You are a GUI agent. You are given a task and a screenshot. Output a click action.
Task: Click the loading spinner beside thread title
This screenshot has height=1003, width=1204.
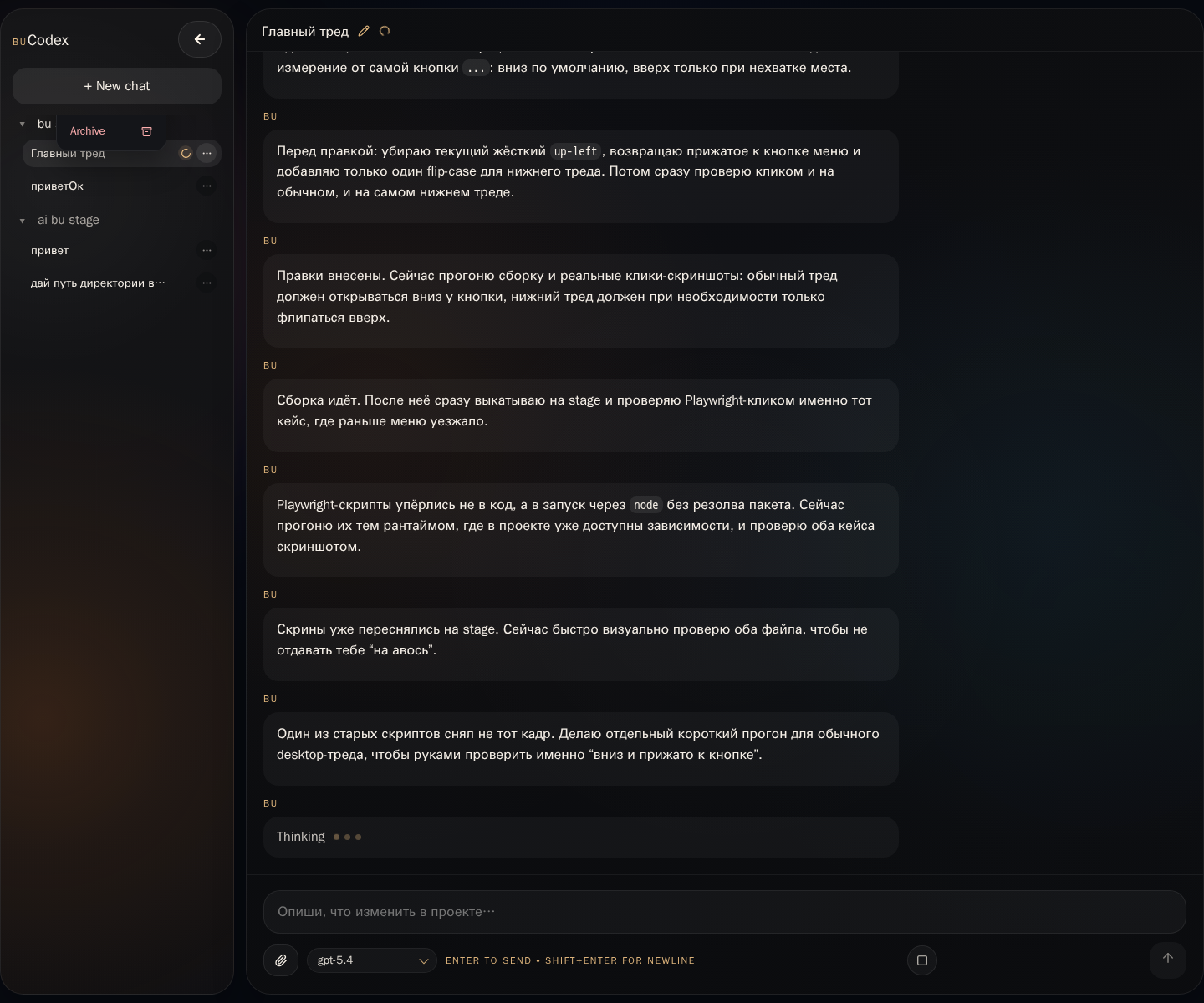click(x=385, y=31)
